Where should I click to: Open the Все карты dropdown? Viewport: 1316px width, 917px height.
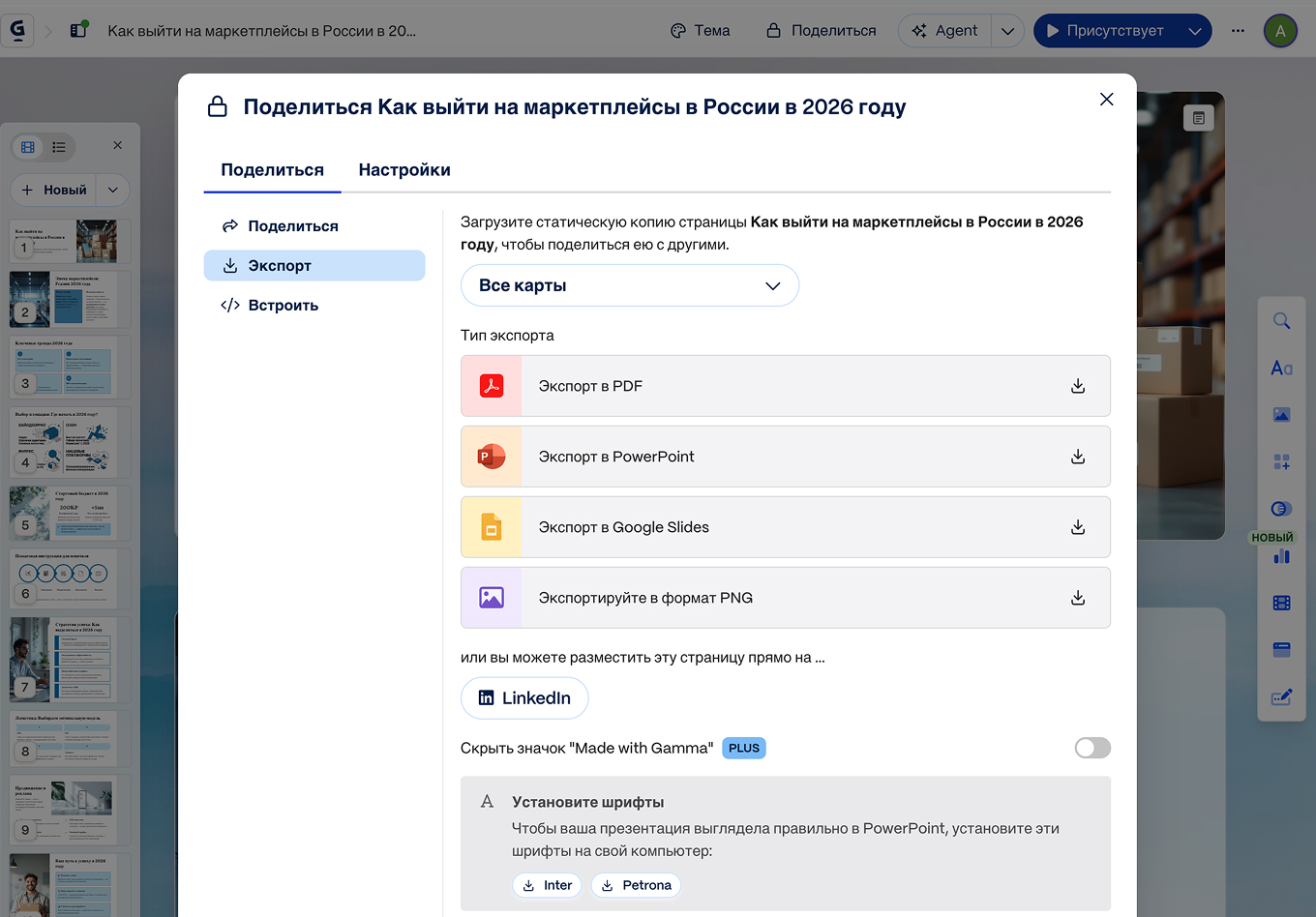(629, 285)
